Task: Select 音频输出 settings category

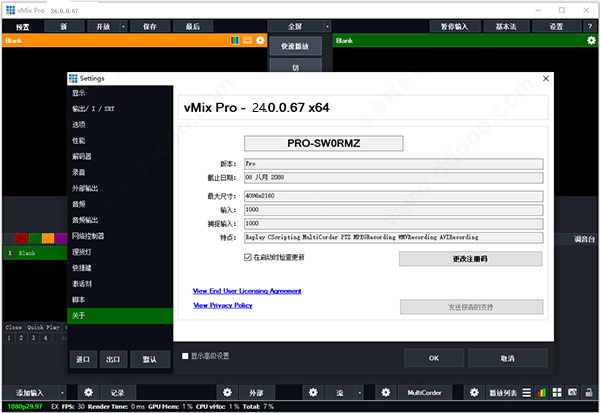Action: click(x=120, y=220)
